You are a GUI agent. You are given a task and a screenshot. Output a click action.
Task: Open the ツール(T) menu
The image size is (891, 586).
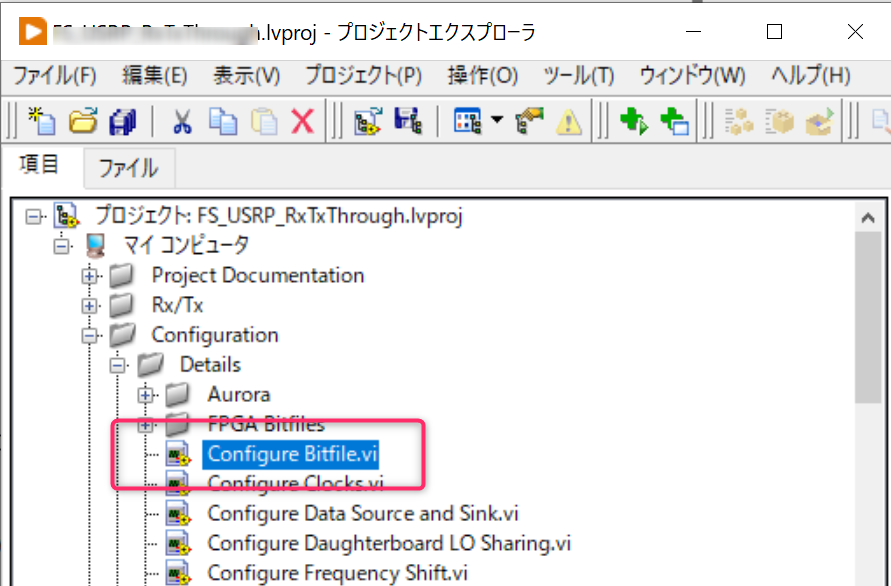(x=578, y=76)
